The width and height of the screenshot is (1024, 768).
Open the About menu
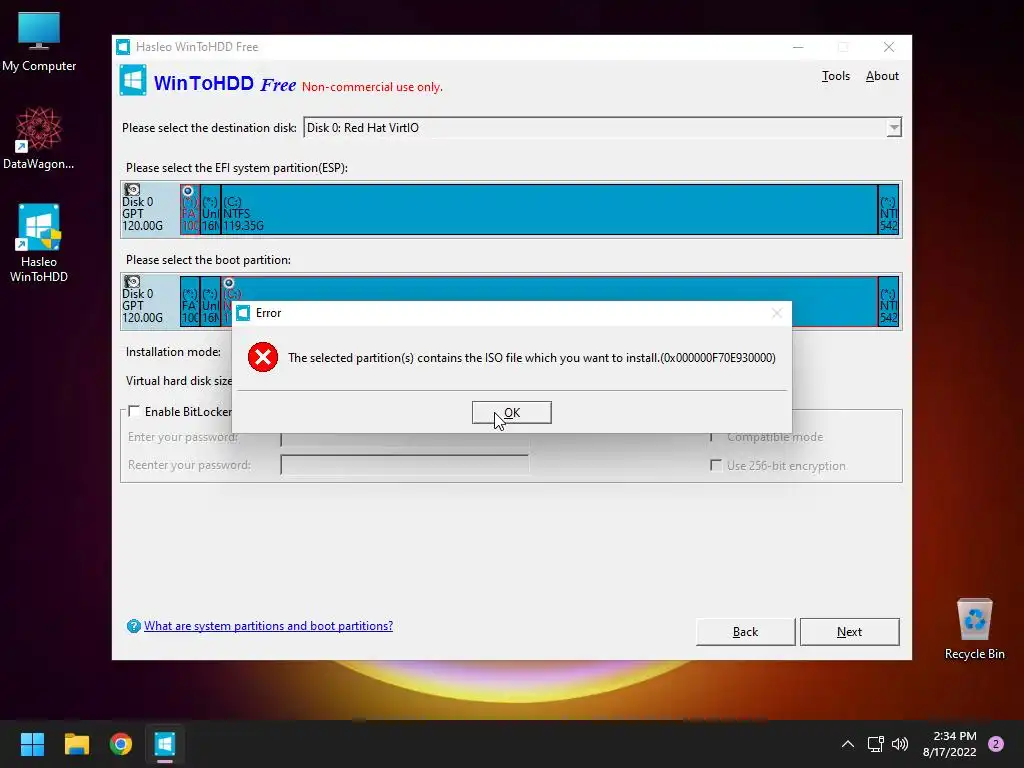(x=882, y=76)
